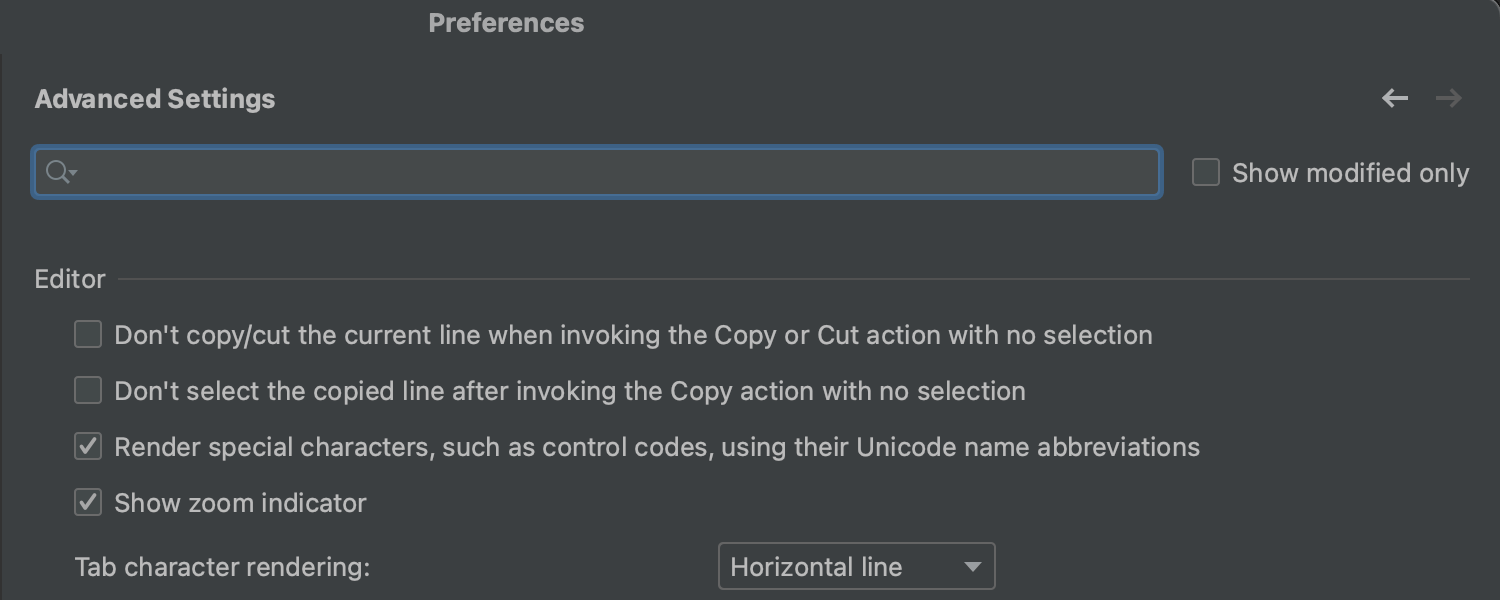Click the Show modified only label text

pos(1350,173)
